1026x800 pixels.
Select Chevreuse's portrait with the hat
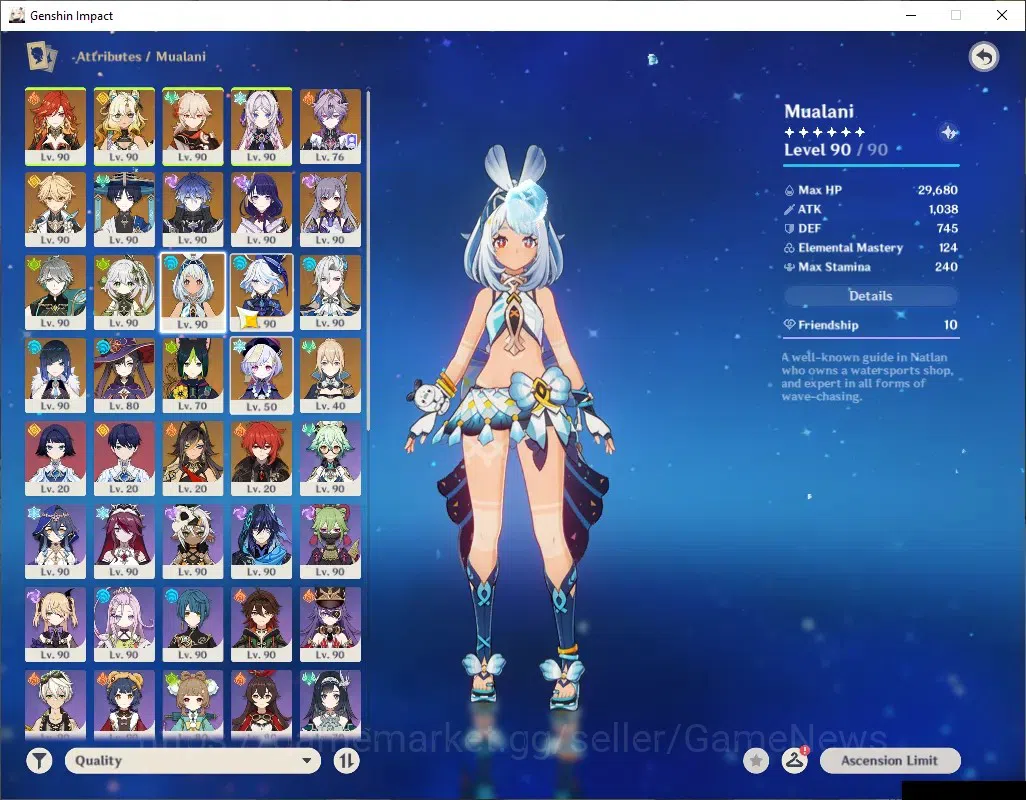pos(330,625)
